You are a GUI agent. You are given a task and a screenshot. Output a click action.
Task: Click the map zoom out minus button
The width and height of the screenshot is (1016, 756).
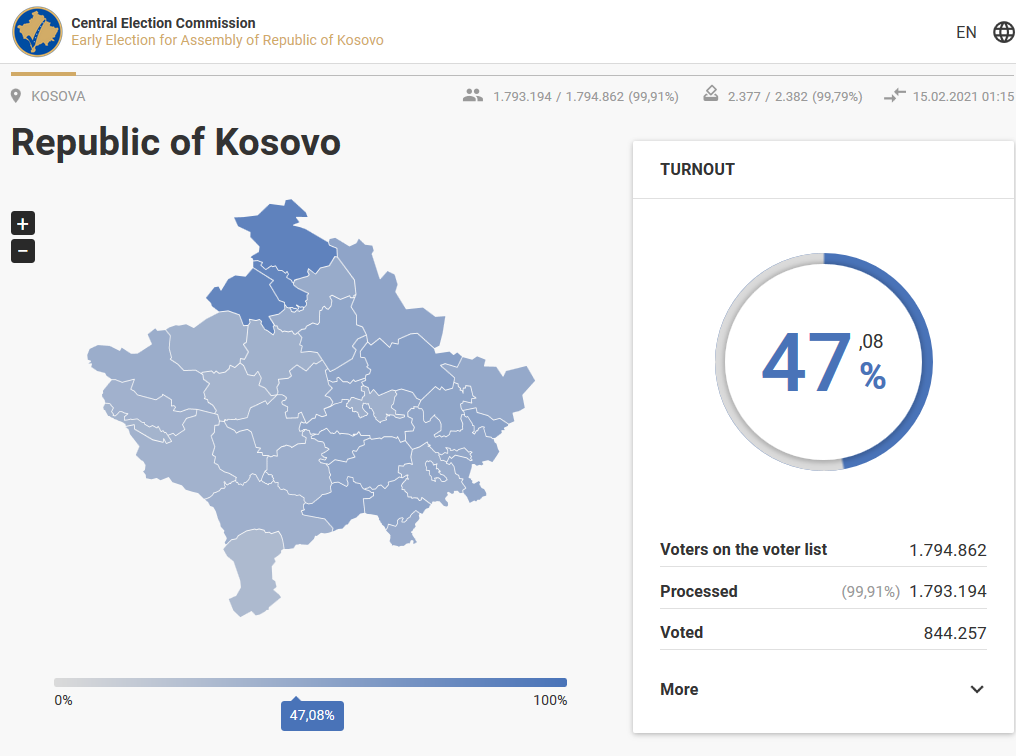tap(23, 251)
